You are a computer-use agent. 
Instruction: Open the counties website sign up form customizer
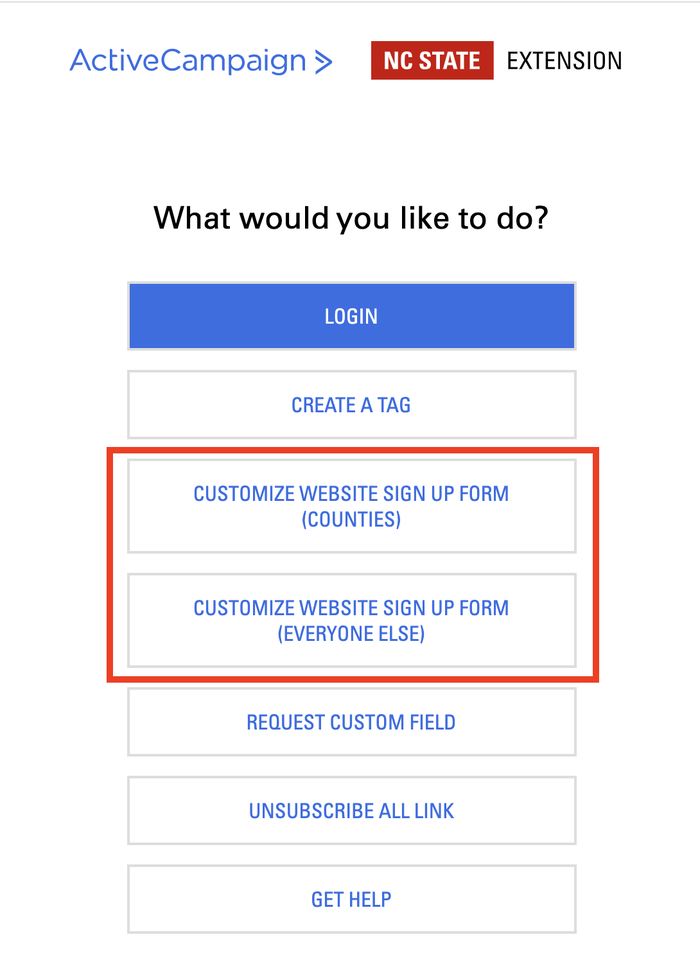(351, 506)
